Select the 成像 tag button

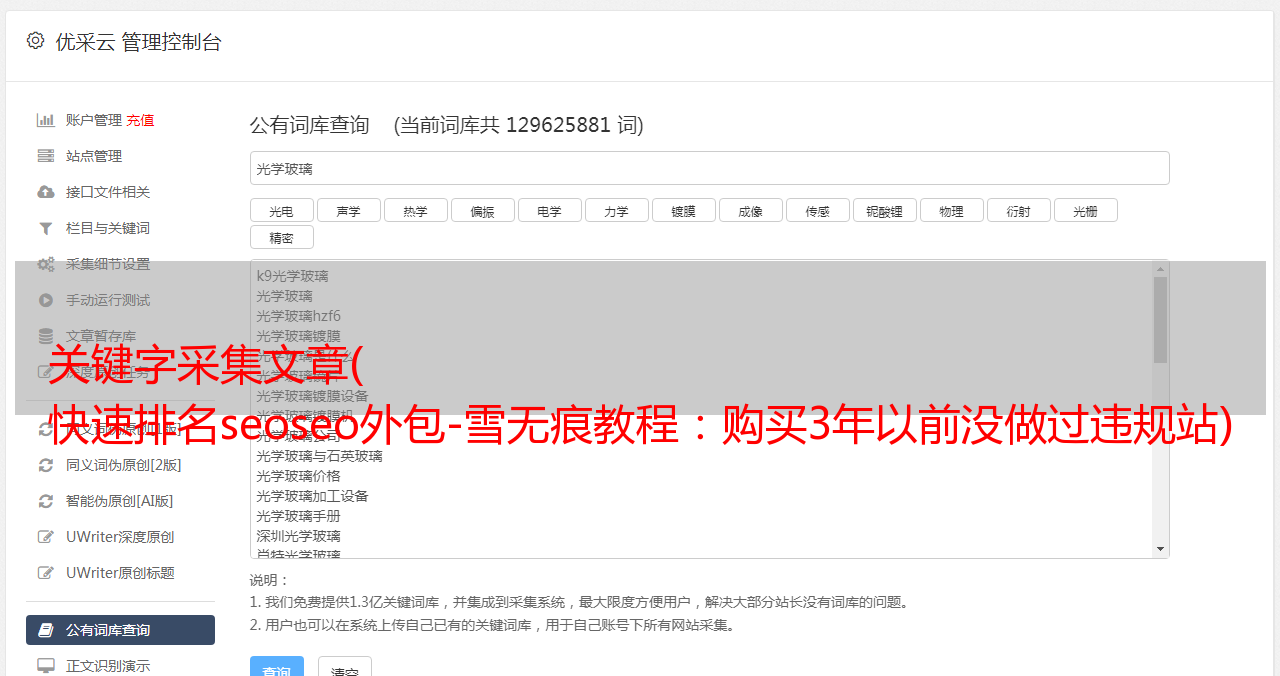click(751, 210)
